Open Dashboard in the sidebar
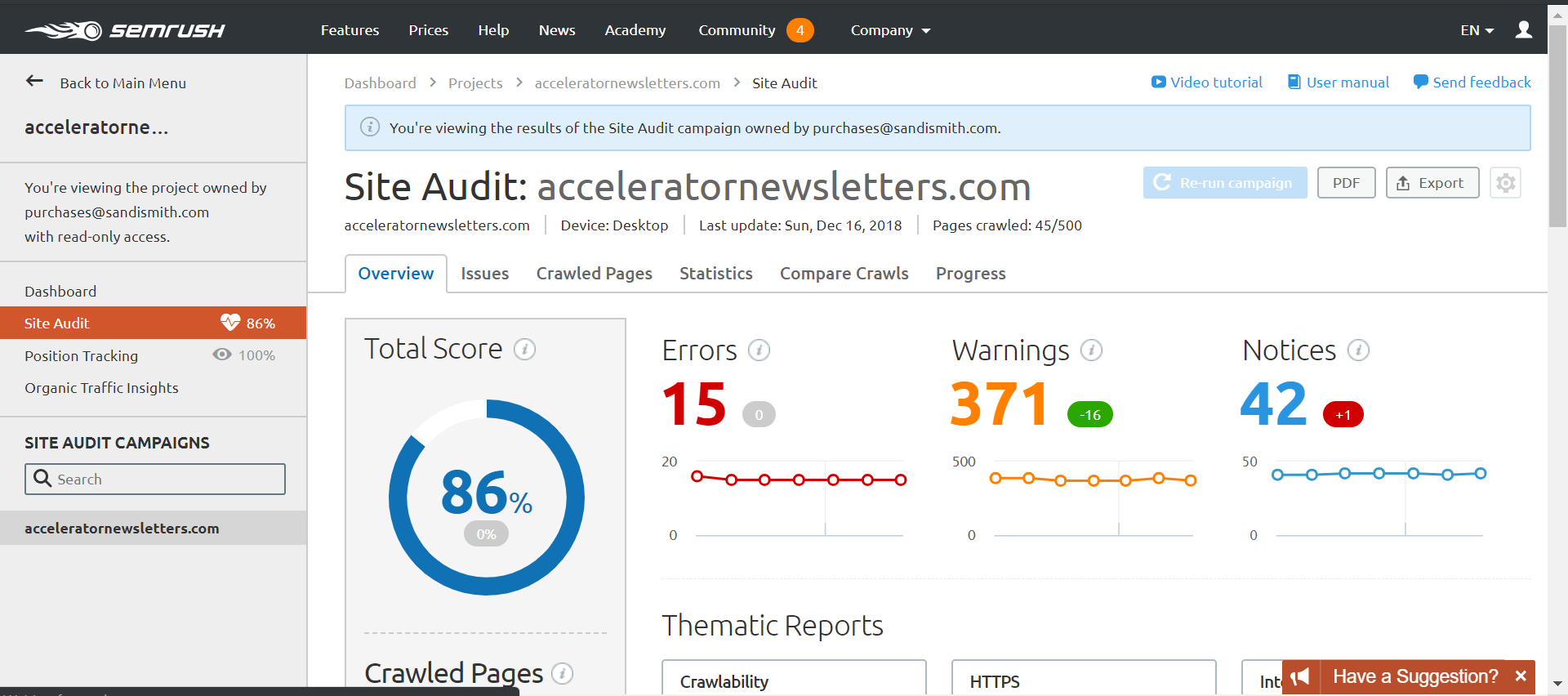Image resolution: width=1568 pixels, height=696 pixels. tap(60, 292)
